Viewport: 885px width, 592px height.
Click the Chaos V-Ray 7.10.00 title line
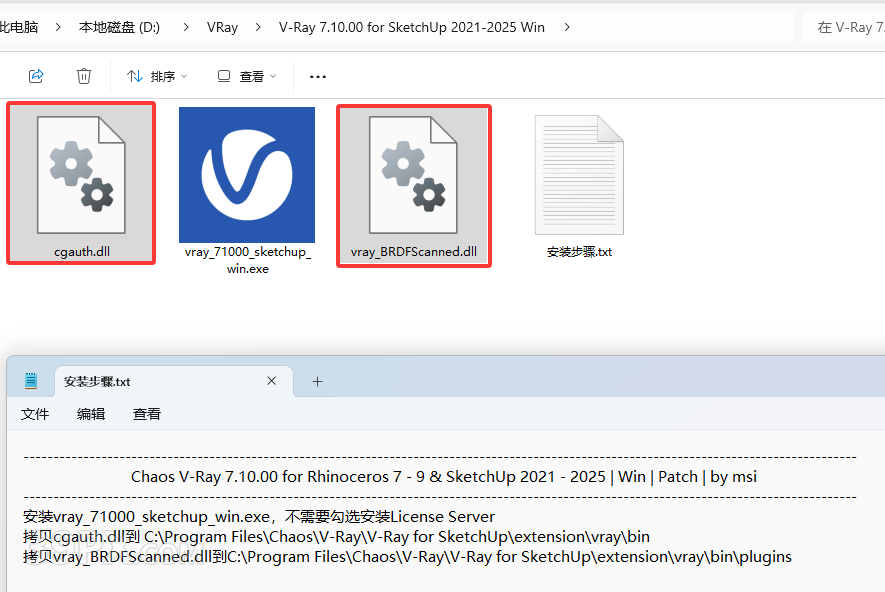[444, 477]
